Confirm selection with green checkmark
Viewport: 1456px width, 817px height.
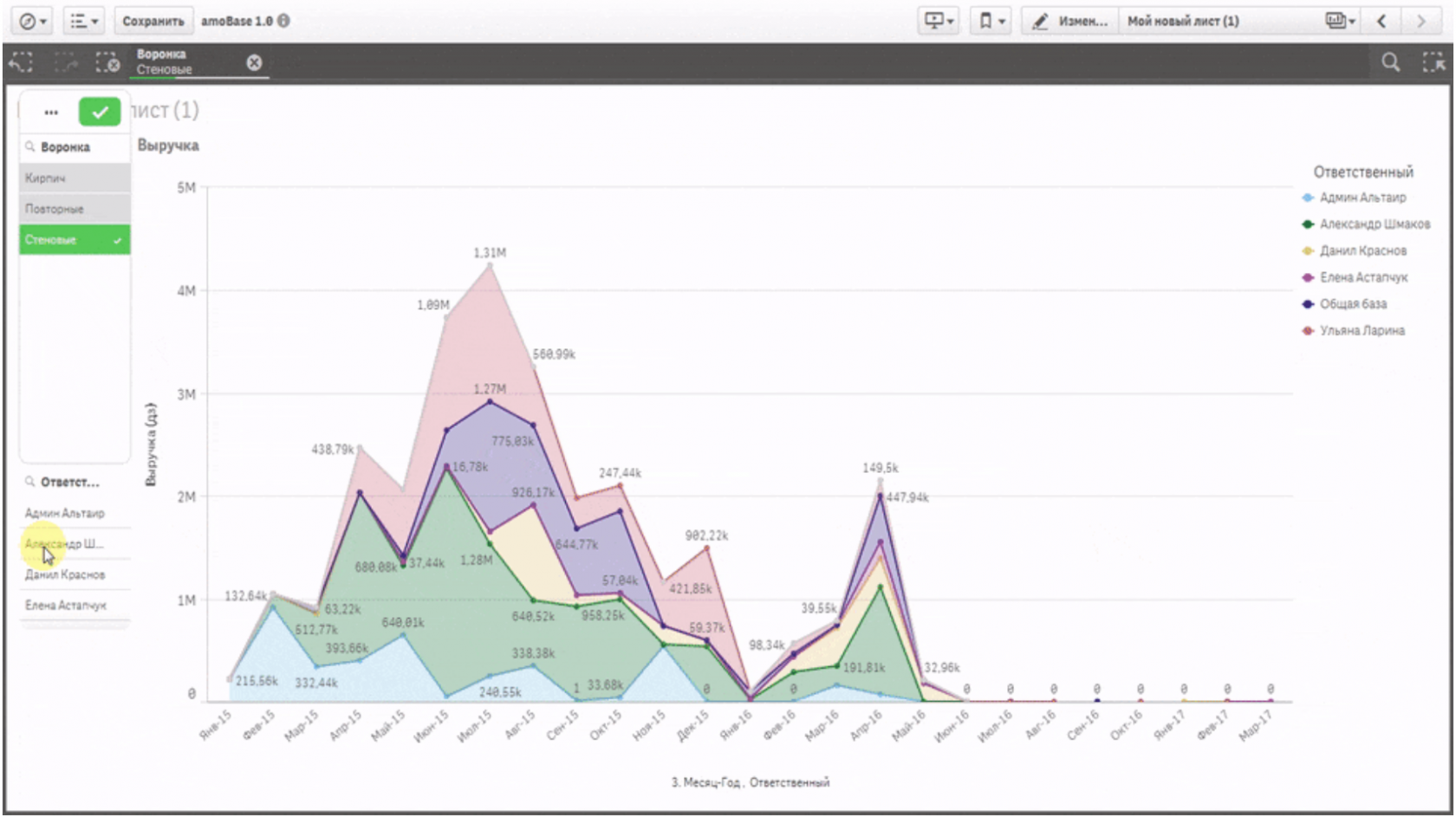100,112
